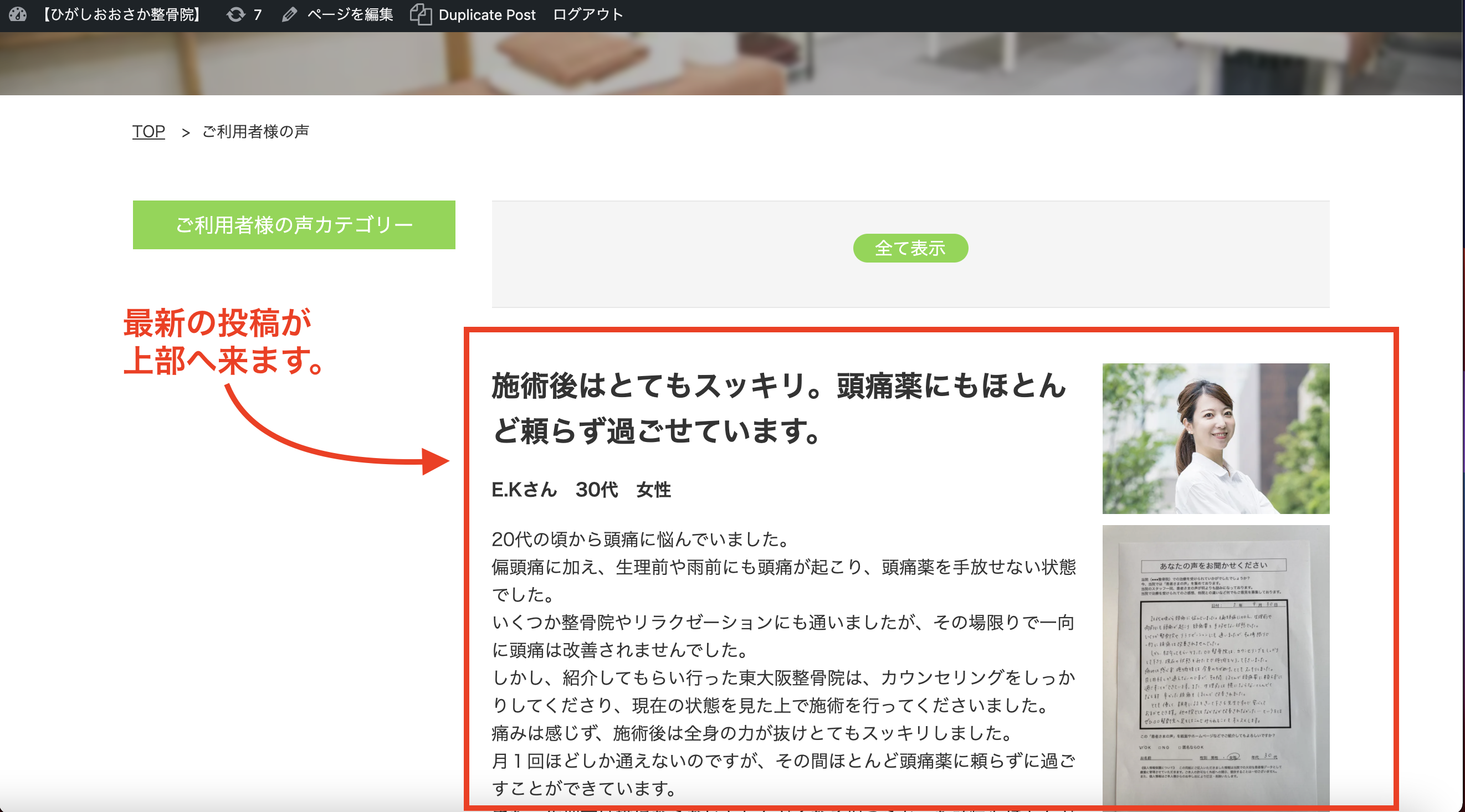Click the ご利用者様の声 breadcrumb text

tap(255, 131)
